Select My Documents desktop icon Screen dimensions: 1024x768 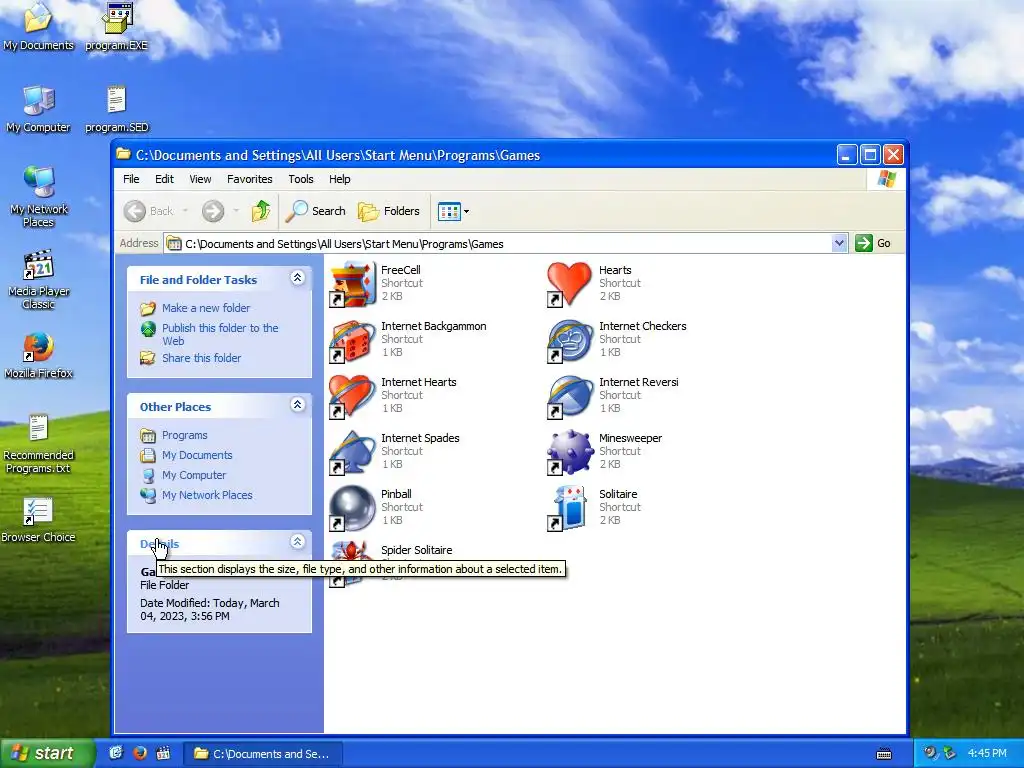[x=38, y=26]
